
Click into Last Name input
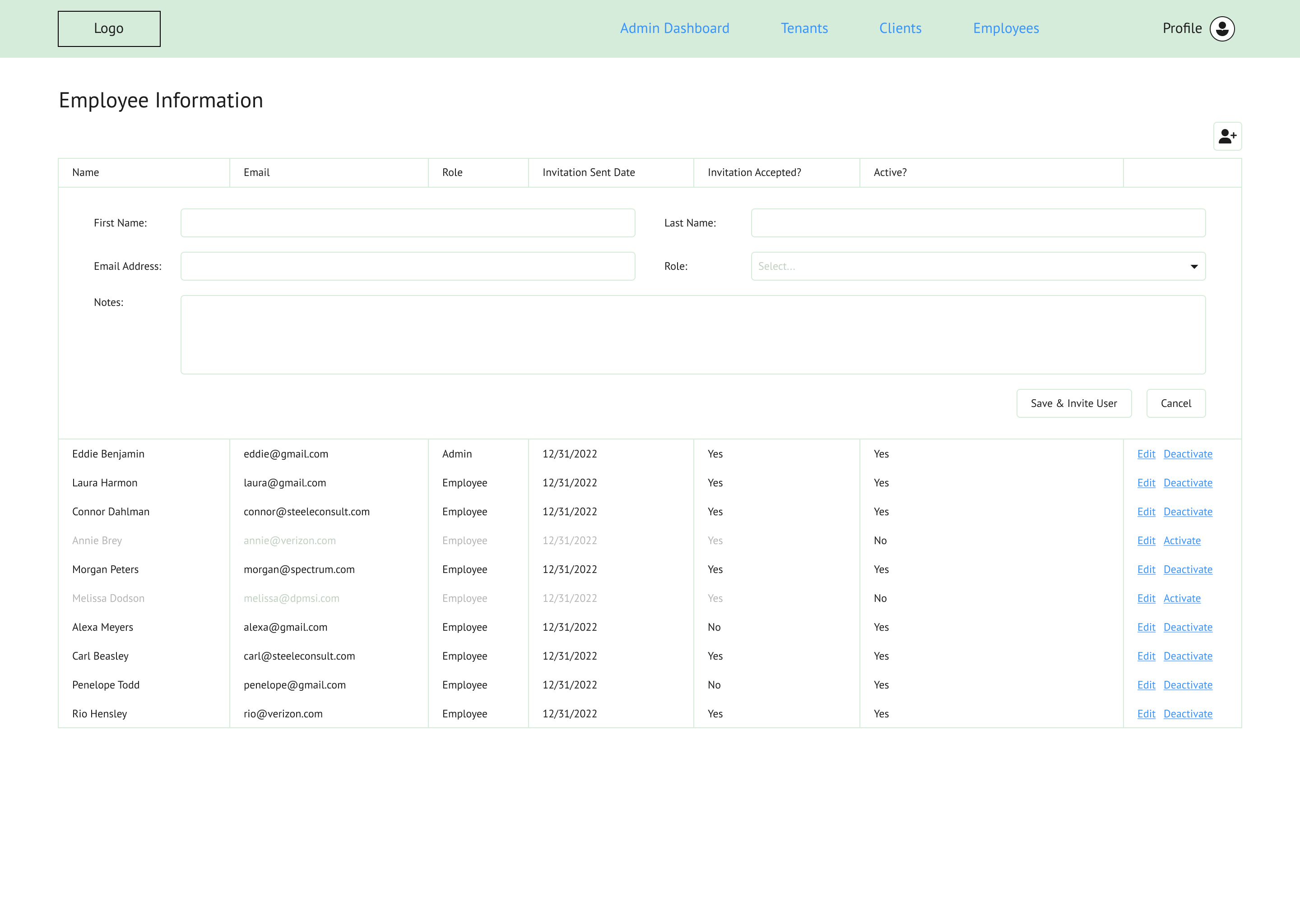(978, 223)
